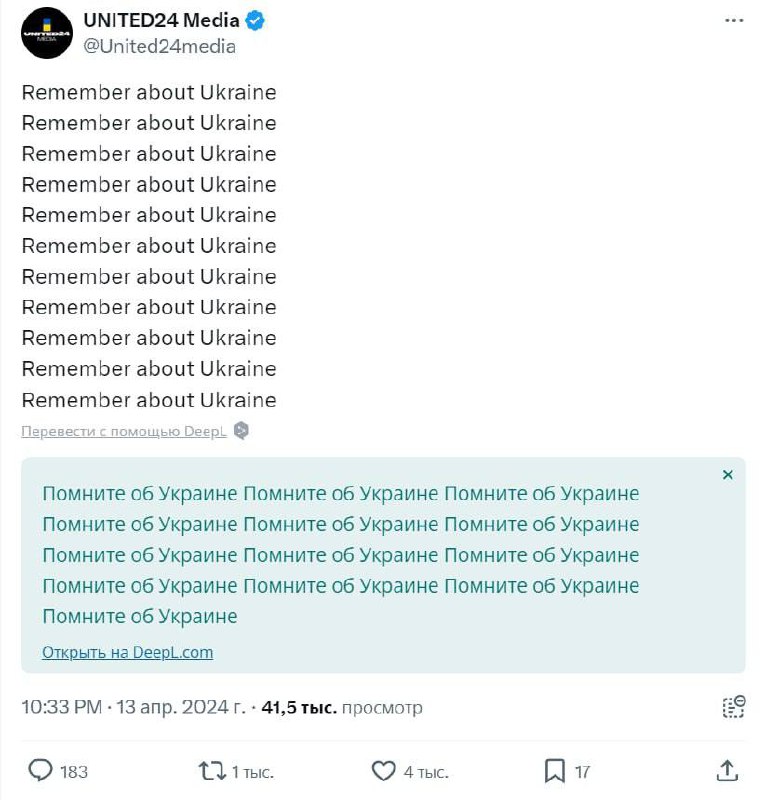Like the post with heart icon

384,771
